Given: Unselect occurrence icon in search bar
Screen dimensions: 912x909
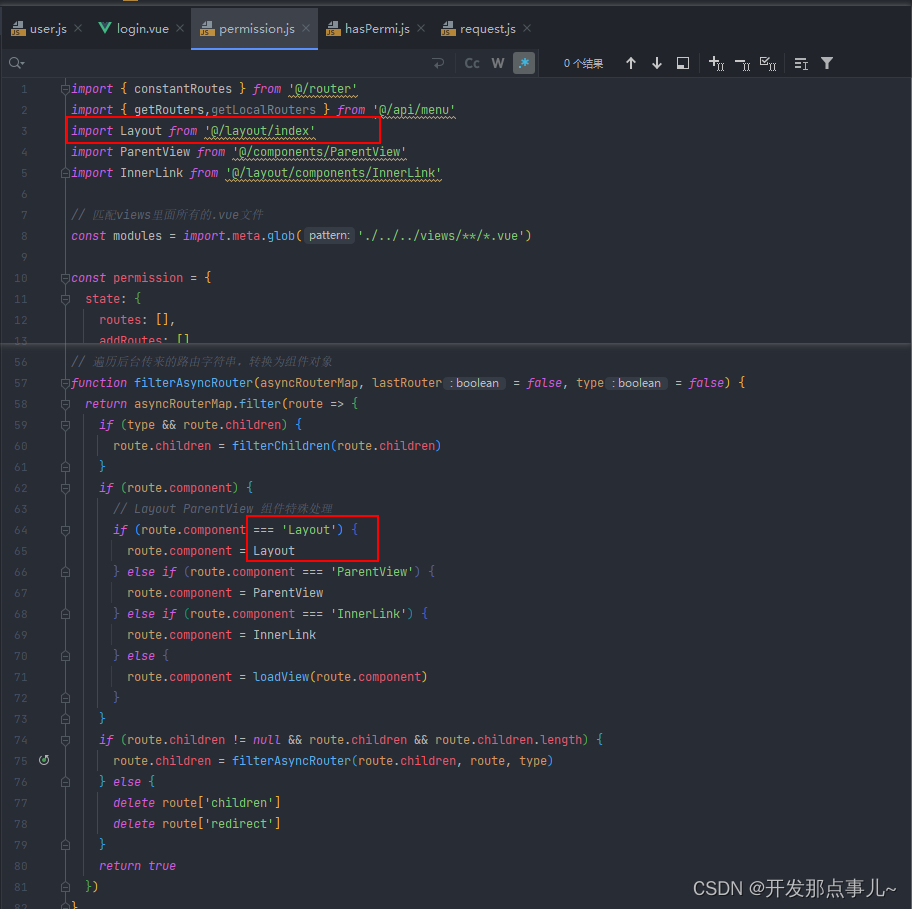Looking at the screenshot, I should tap(742, 63).
